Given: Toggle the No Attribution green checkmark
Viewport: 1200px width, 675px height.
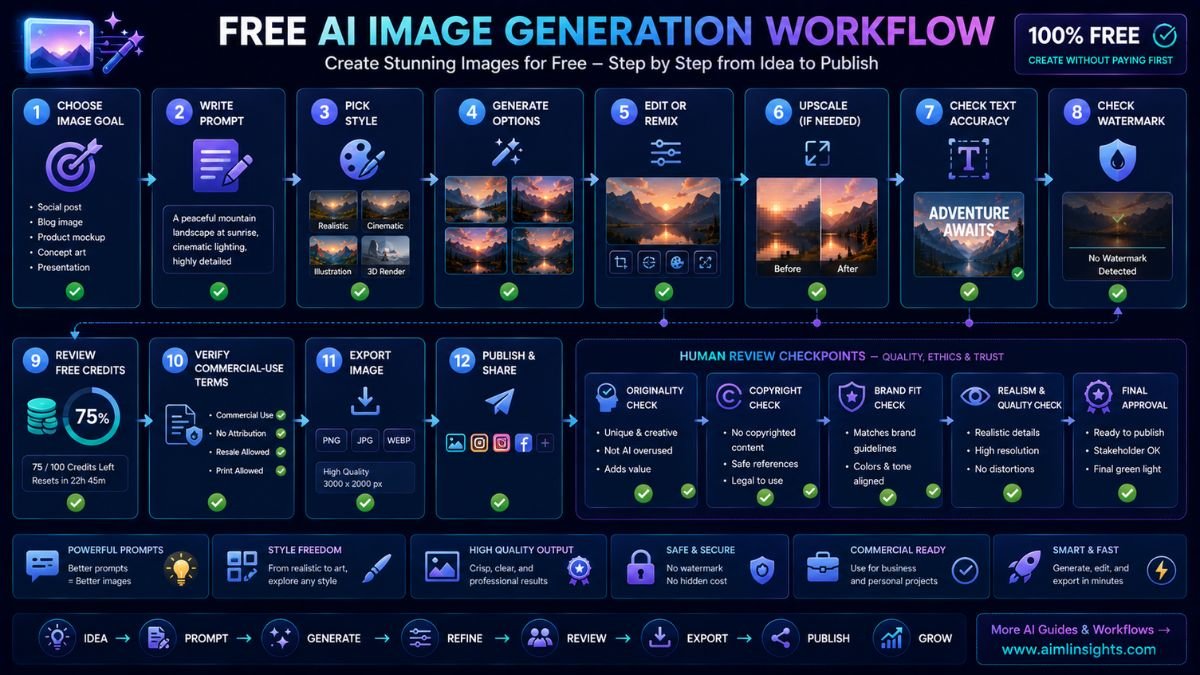Looking at the screenshot, I should coord(281,433).
